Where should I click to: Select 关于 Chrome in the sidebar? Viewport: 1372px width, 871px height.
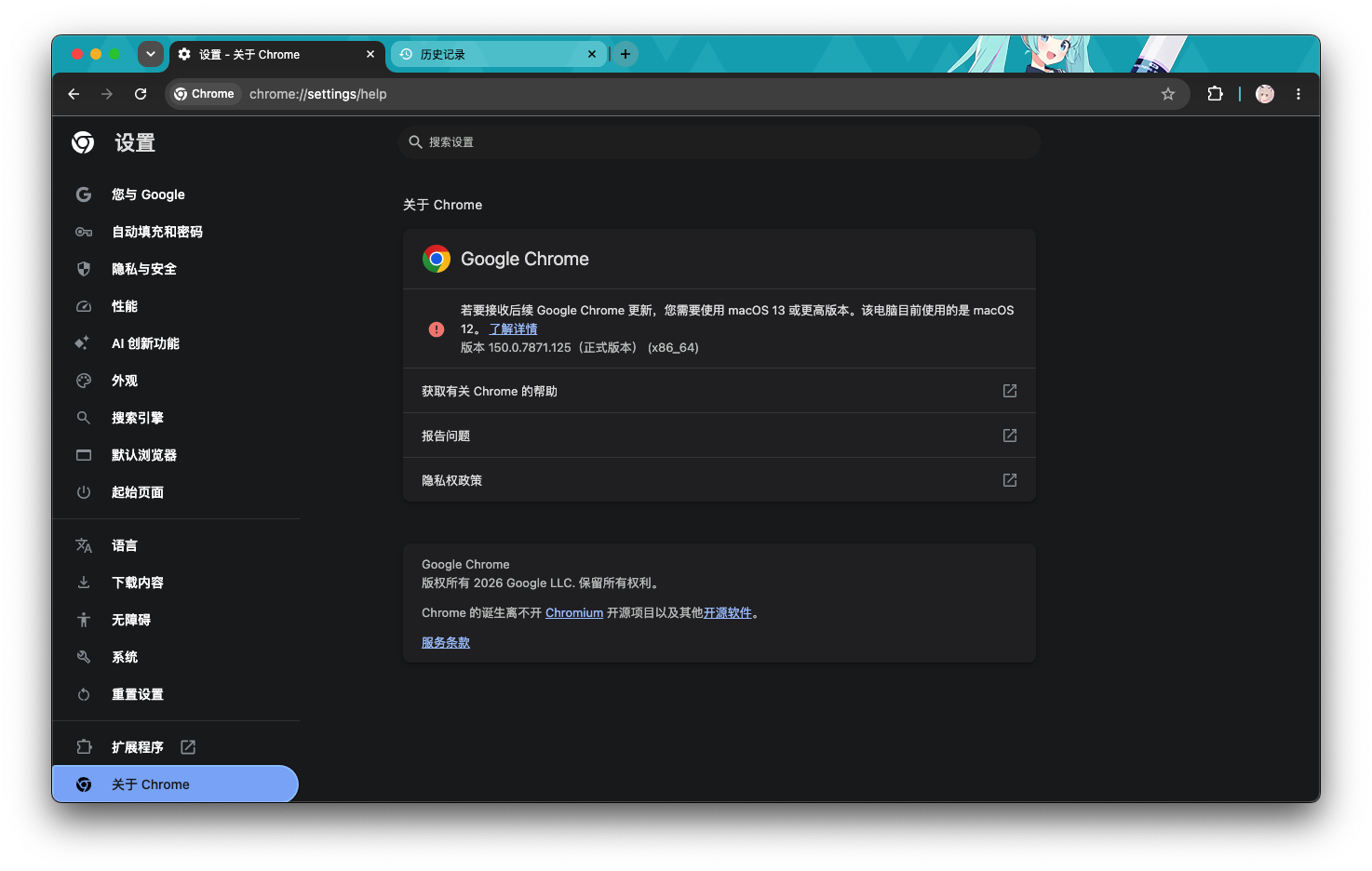point(176,784)
